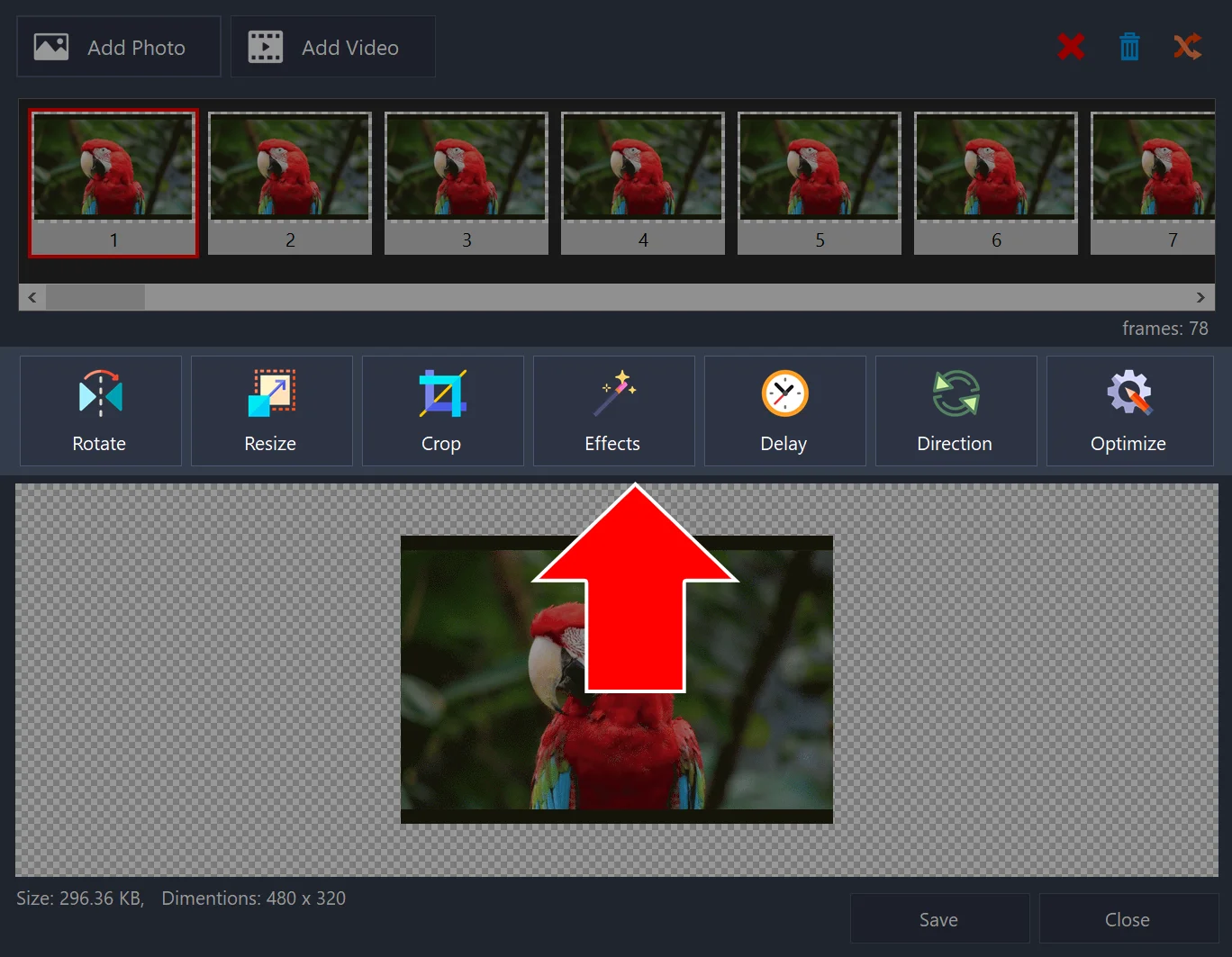1232x957 pixels.
Task: Click the blue trash bin icon
Action: tap(1129, 47)
